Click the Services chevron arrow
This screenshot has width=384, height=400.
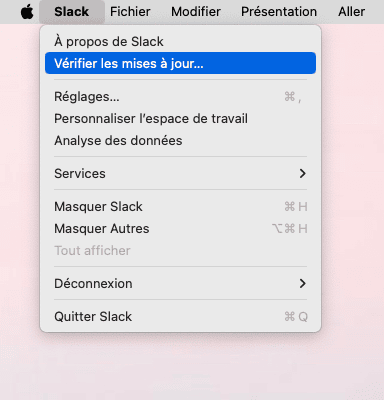pos(302,174)
